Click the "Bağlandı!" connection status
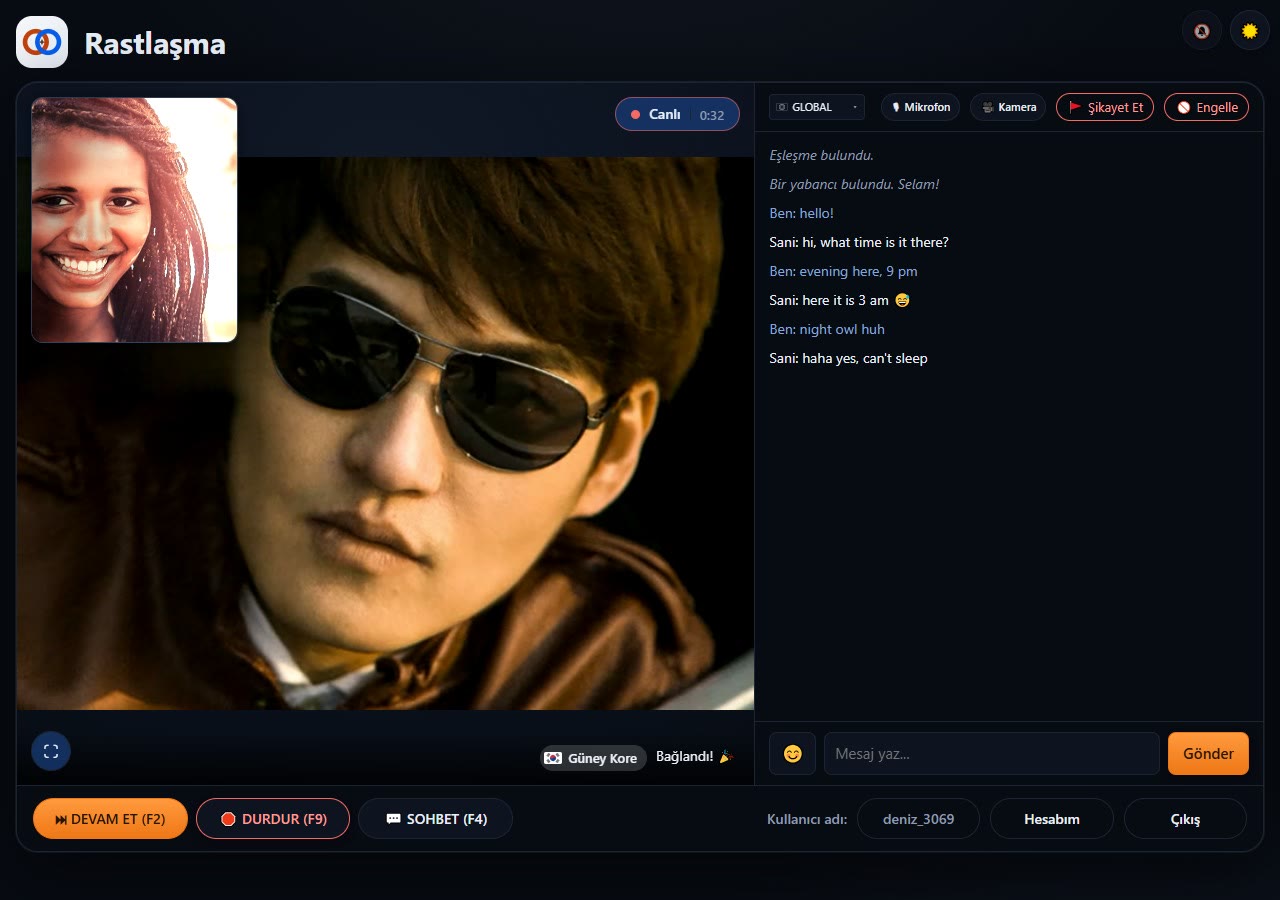The height and width of the screenshot is (900, 1280). coord(695,757)
